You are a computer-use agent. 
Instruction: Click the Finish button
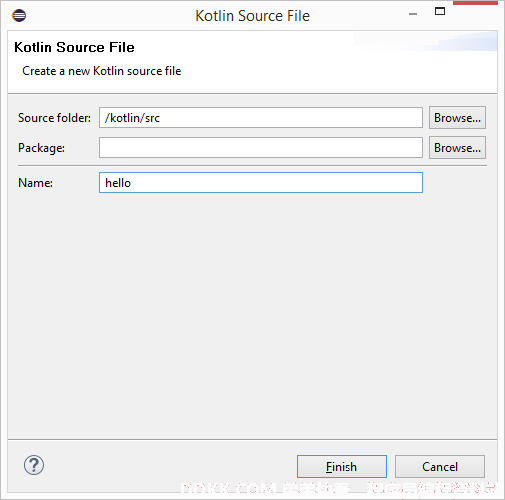(342, 466)
